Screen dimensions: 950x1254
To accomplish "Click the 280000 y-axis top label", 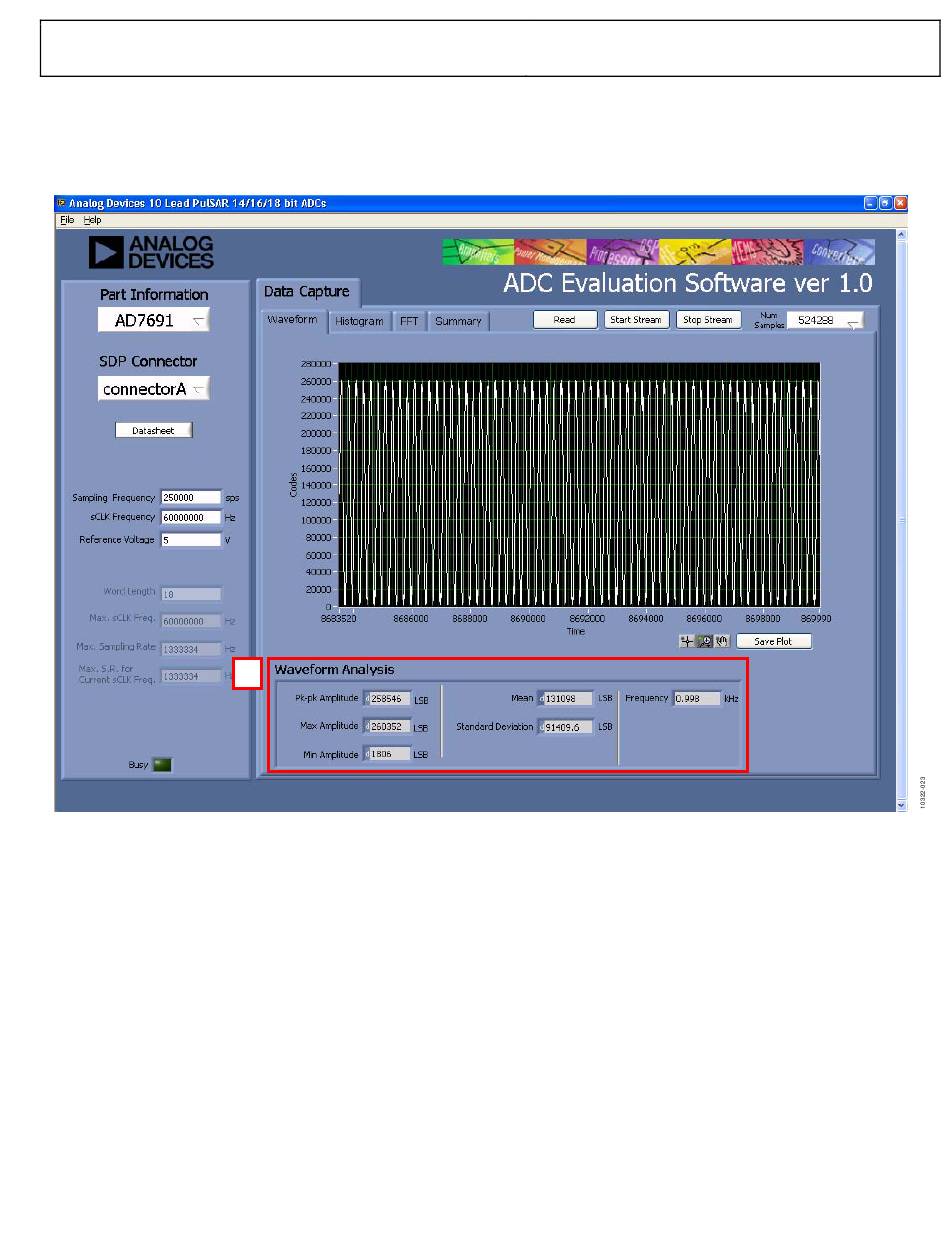I will click(317, 364).
